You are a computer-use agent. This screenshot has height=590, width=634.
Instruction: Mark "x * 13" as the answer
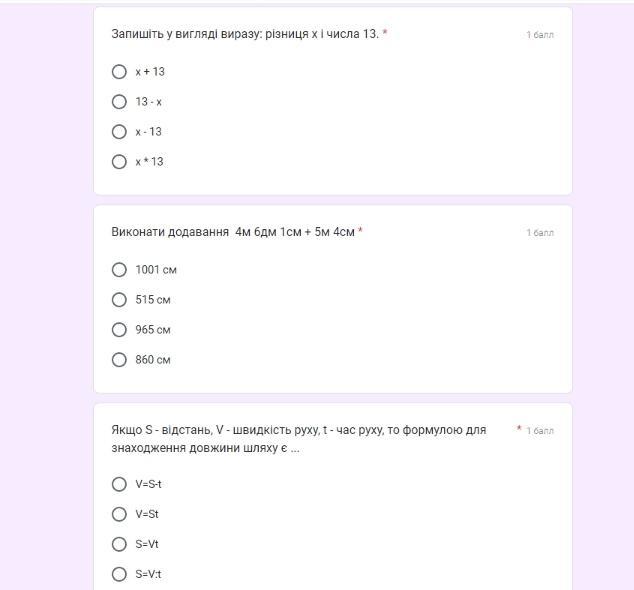pos(119,162)
